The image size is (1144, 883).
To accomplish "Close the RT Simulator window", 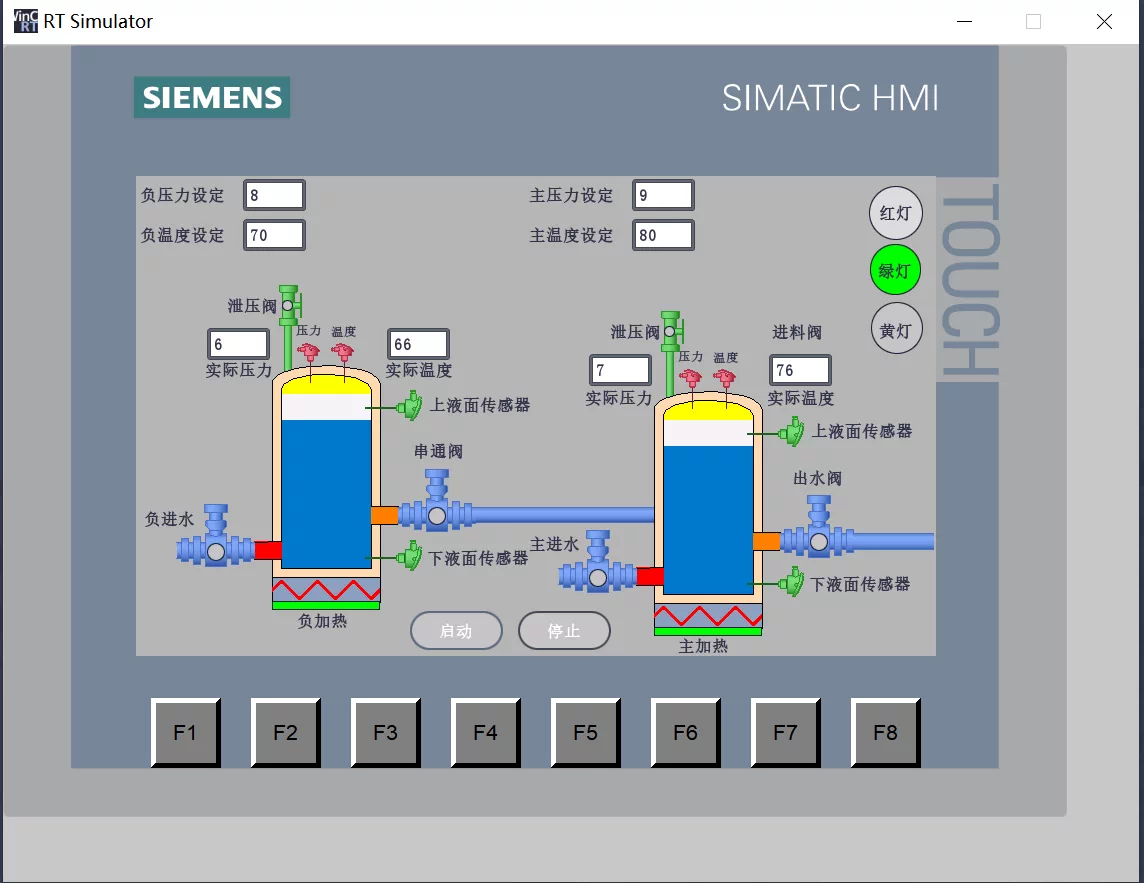I will tap(1105, 21).
